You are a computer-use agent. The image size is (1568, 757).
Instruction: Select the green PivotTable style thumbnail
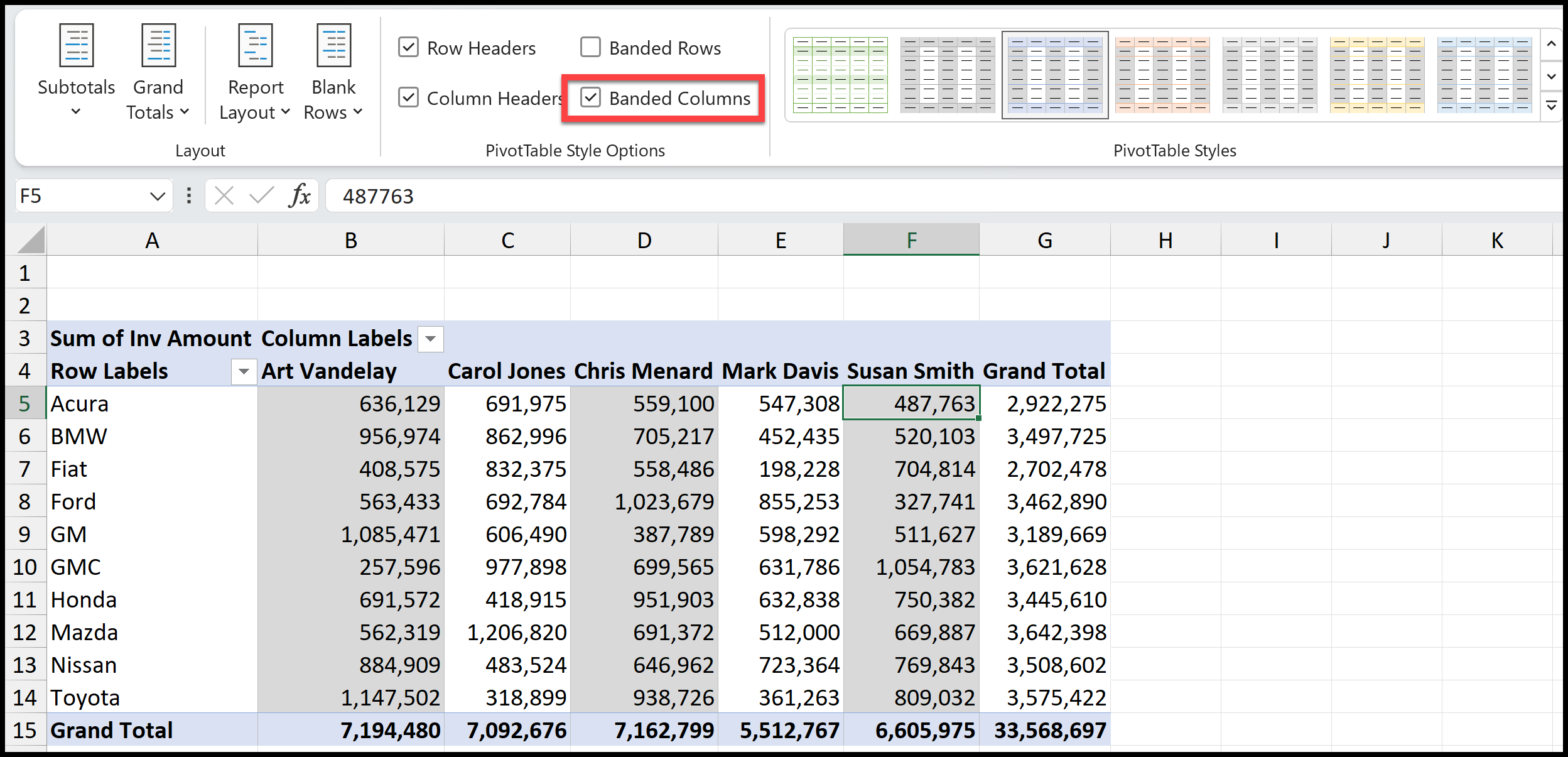click(840, 75)
